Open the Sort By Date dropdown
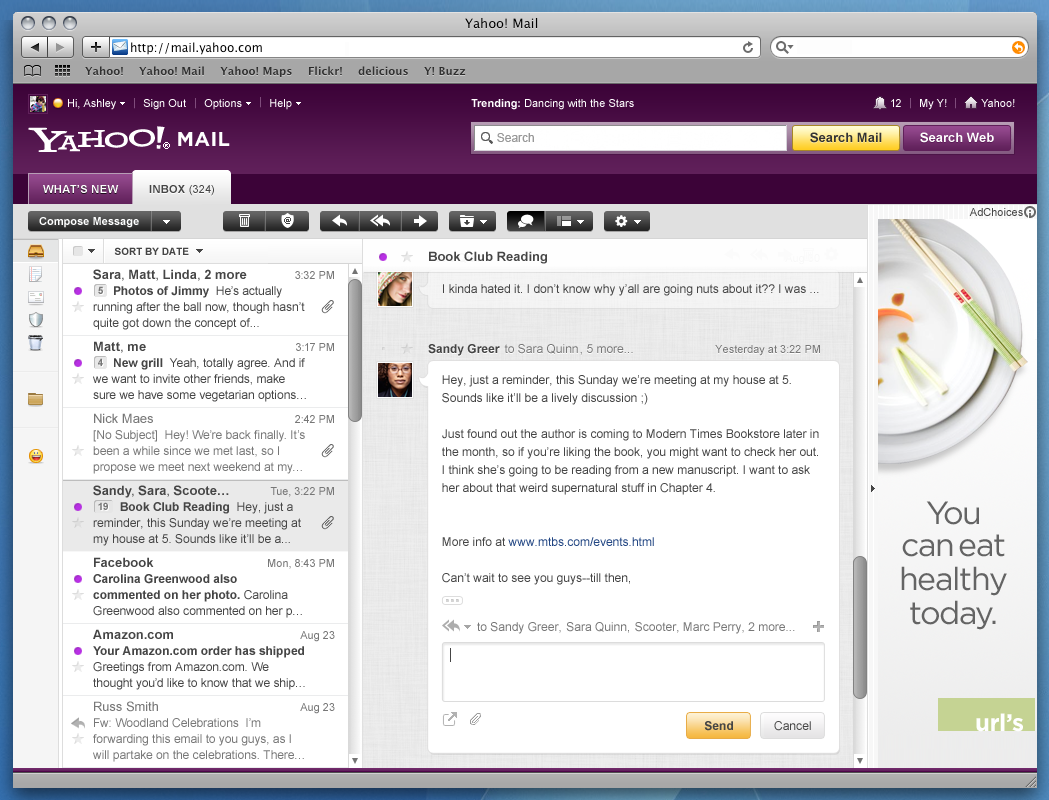This screenshot has width=1049, height=800. click(159, 252)
